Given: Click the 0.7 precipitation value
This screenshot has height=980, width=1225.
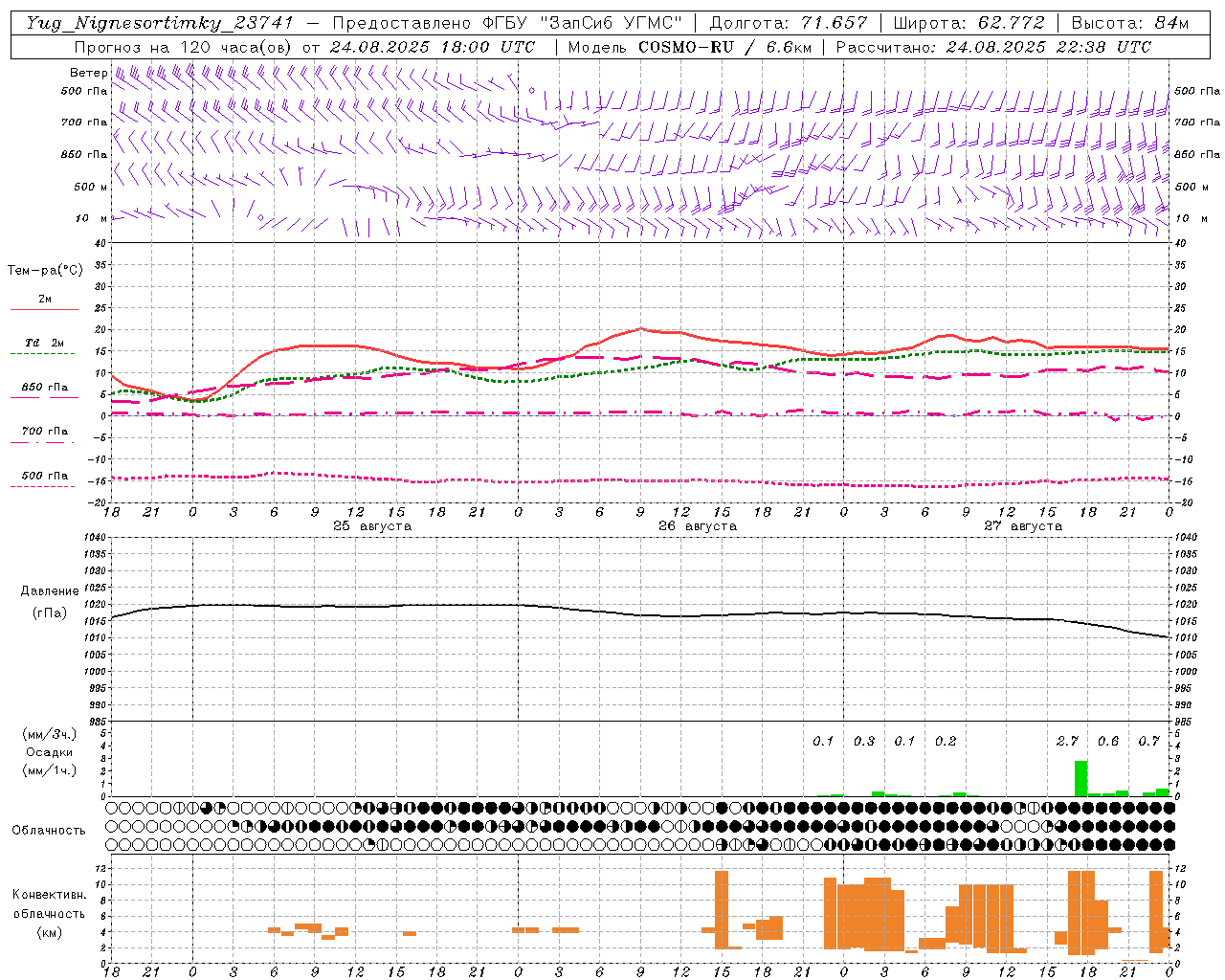Looking at the screenshot, I should pyautogui.click(x=1149, y=742).
